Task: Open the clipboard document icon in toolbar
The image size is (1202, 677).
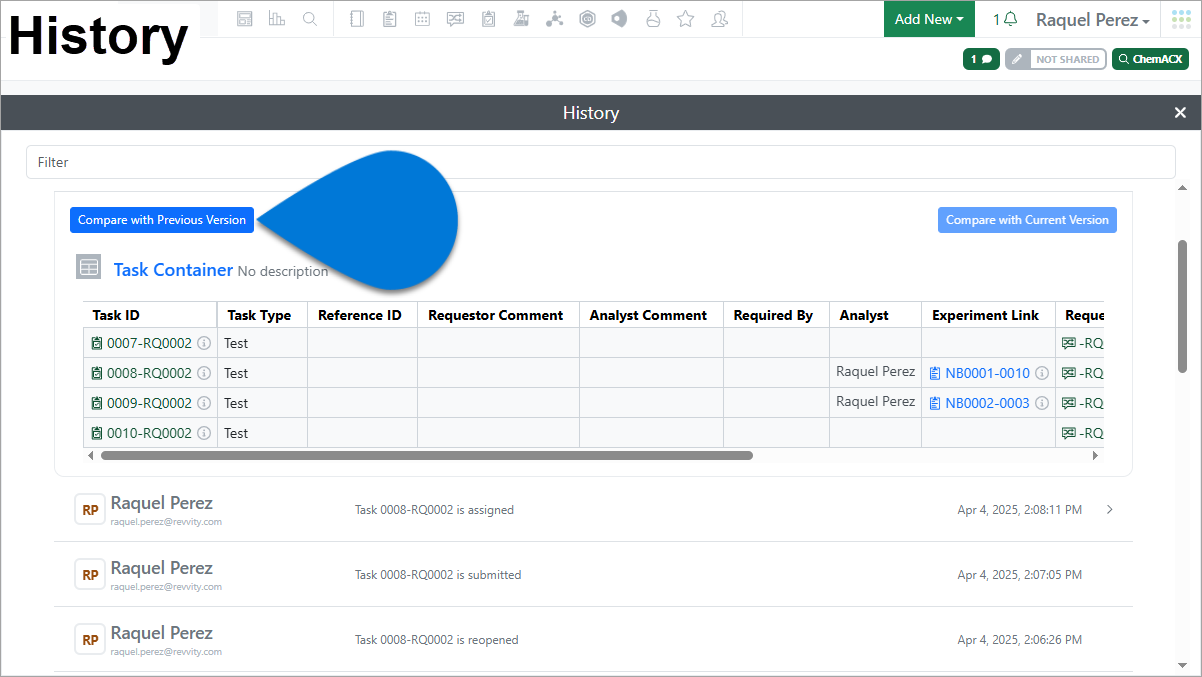Action: (390, 19)
